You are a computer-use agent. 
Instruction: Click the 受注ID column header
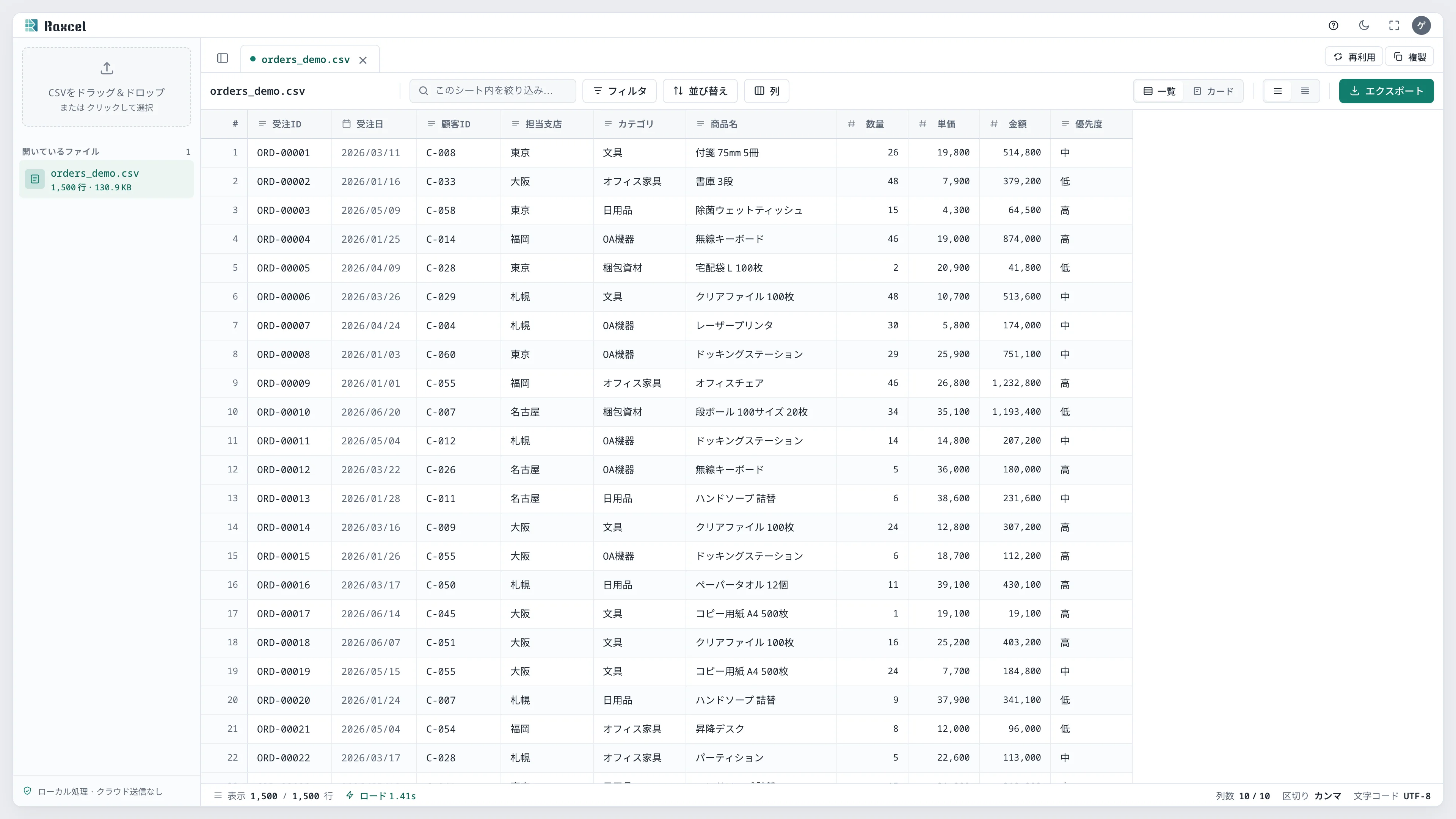point(289,124)
